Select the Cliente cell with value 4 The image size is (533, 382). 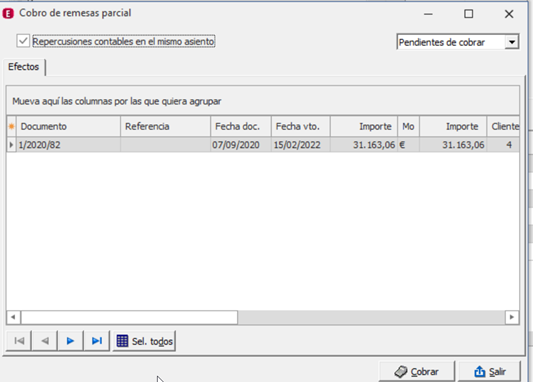pyautogui.click(x=503, y=145)
